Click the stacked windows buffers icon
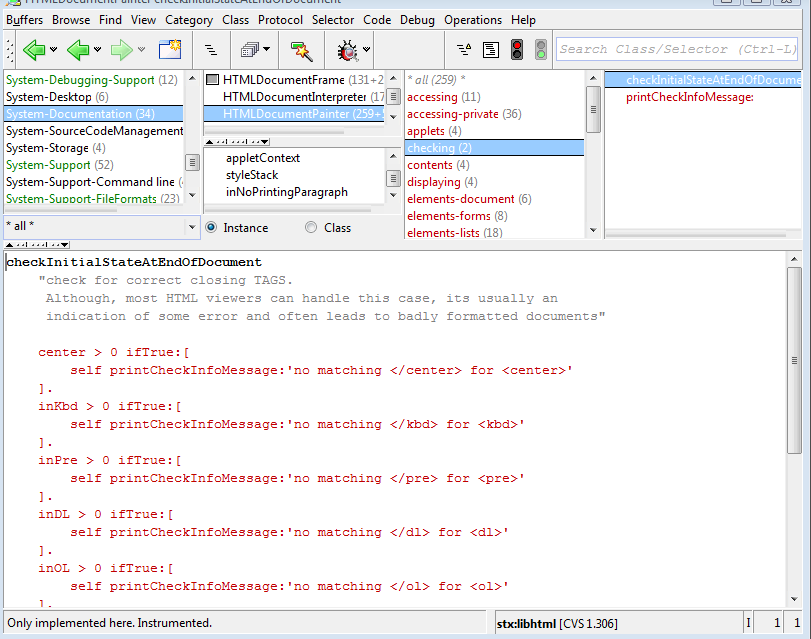This screenshot has width=811, height=639. [250, 50]
